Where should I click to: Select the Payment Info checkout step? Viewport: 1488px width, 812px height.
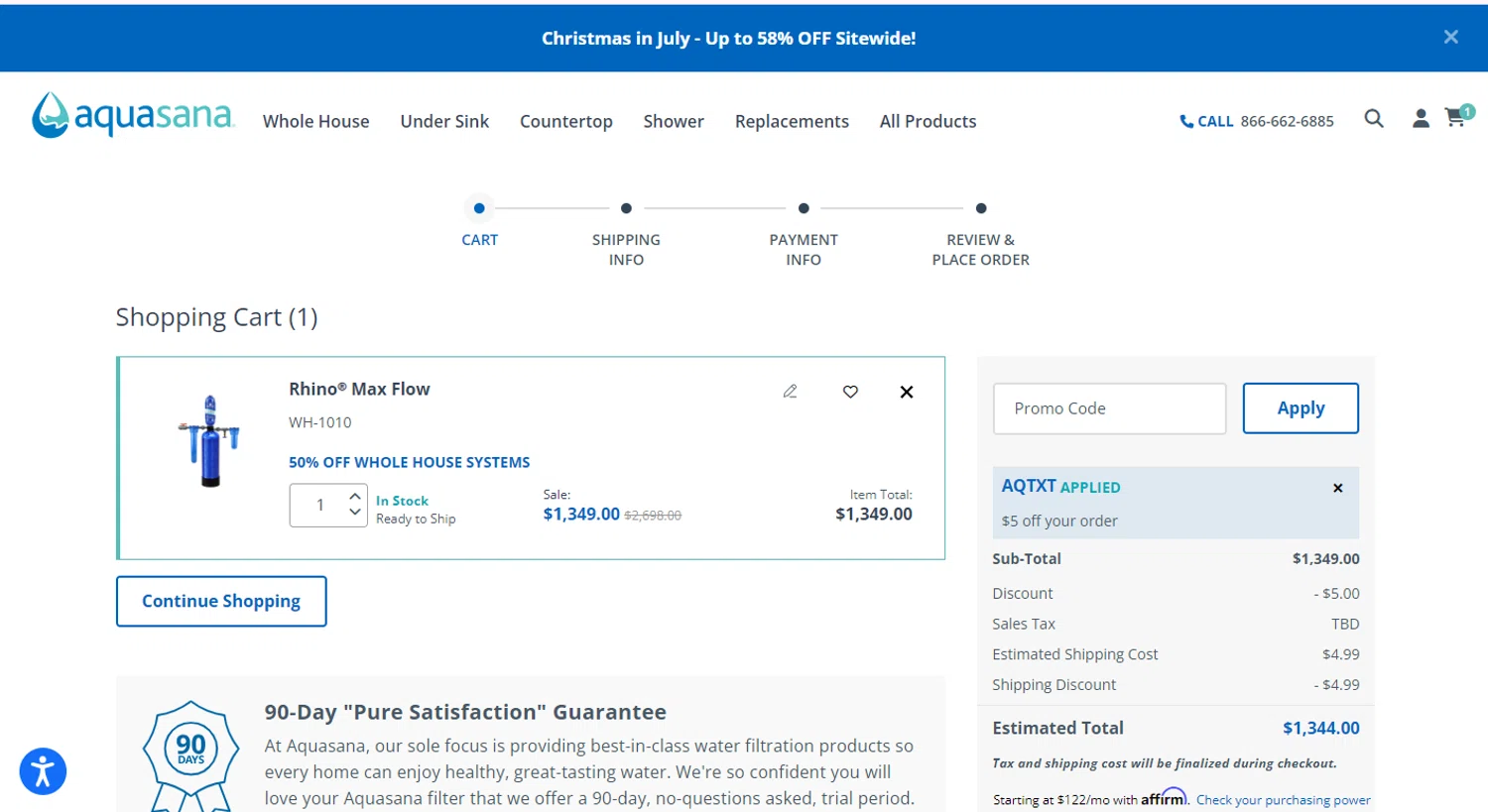click(804, 233)
